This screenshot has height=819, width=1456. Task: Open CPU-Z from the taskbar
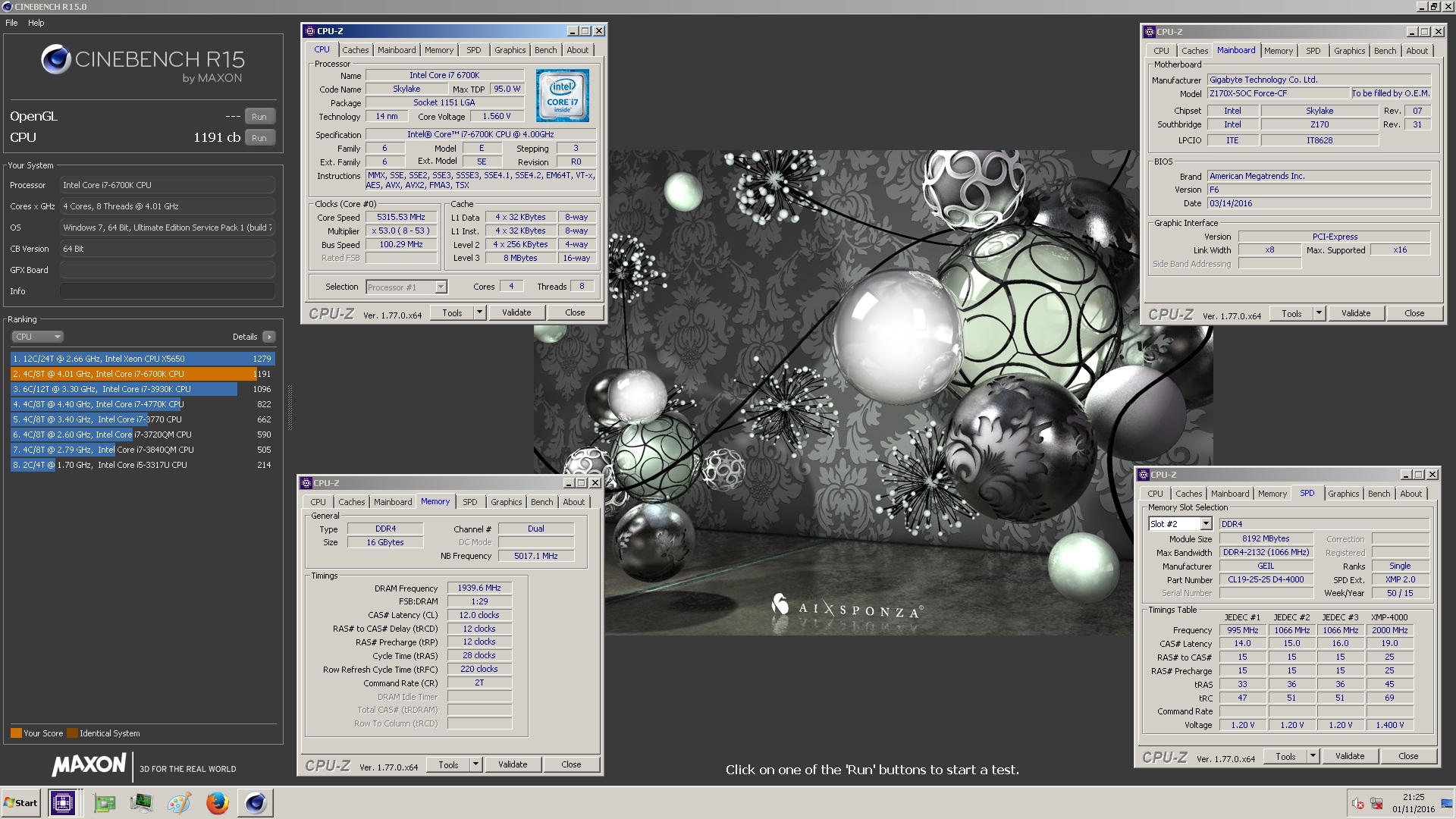coord(62,802)
